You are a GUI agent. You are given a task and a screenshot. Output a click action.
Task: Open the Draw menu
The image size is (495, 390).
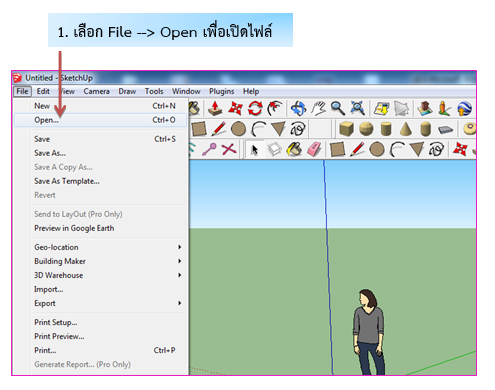coord(127,91)
